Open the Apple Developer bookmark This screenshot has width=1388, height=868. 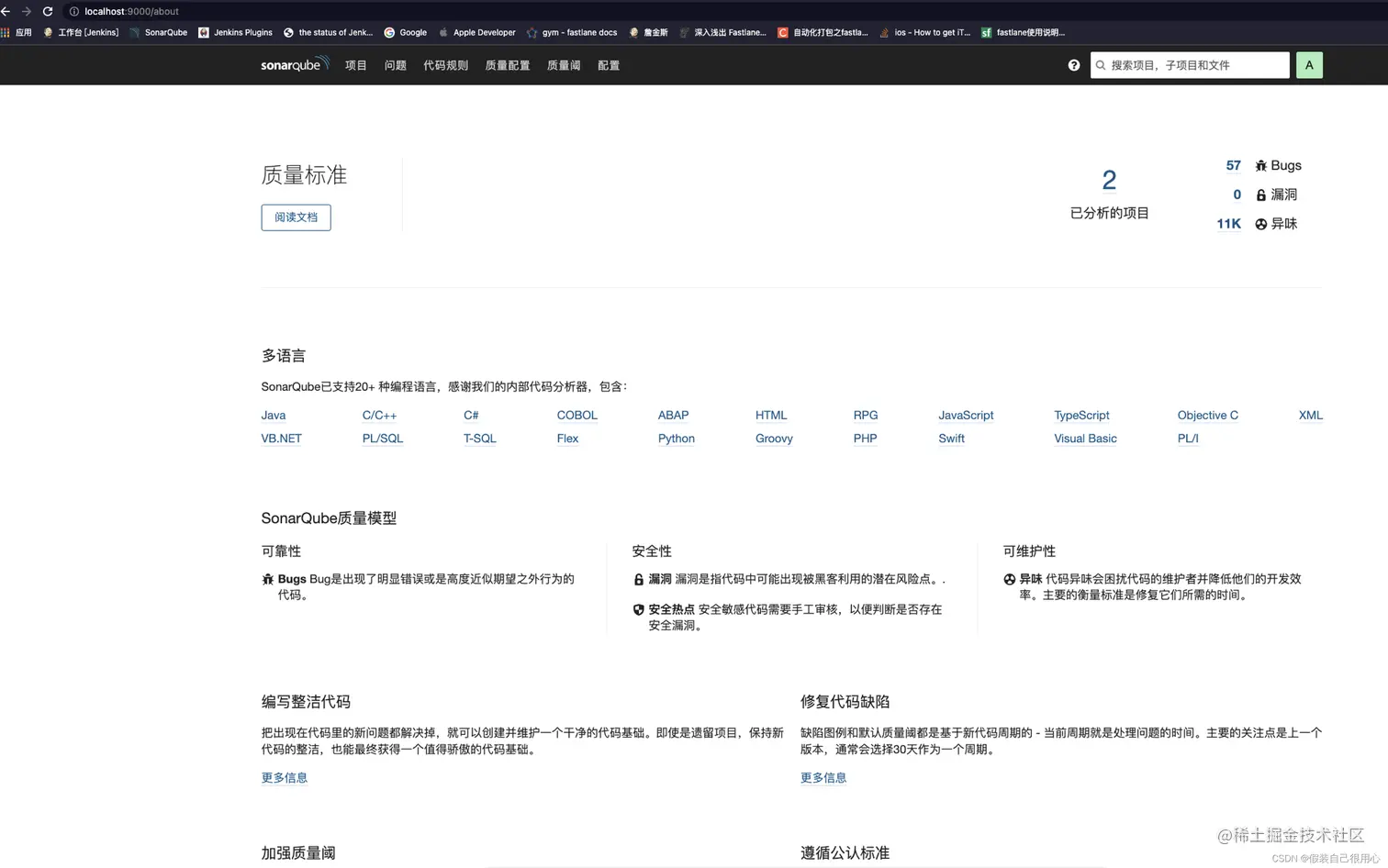[476, 32]
